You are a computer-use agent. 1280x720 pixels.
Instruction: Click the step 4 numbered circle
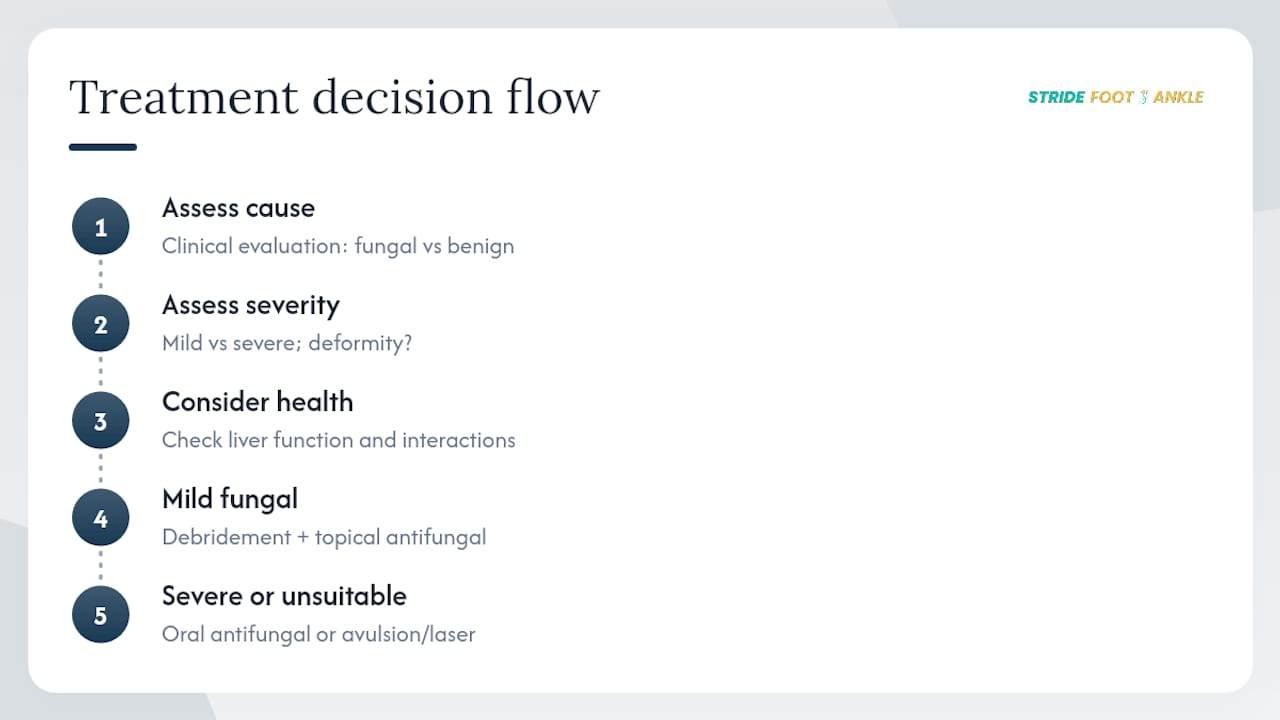100,518
